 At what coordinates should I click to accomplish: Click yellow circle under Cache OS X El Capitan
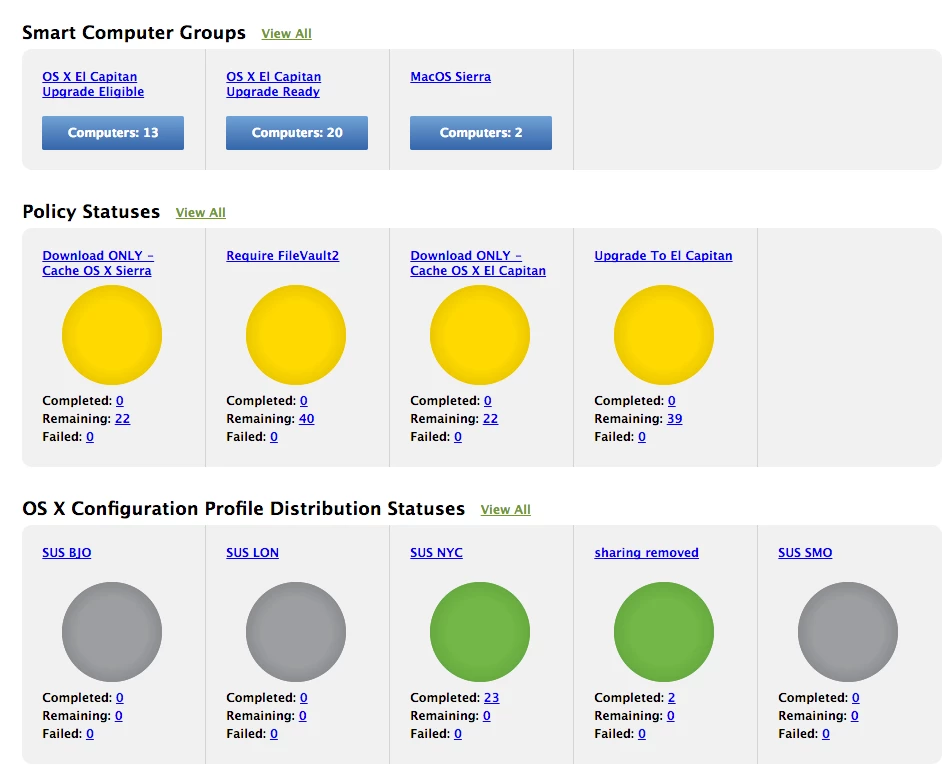(480, 335)
